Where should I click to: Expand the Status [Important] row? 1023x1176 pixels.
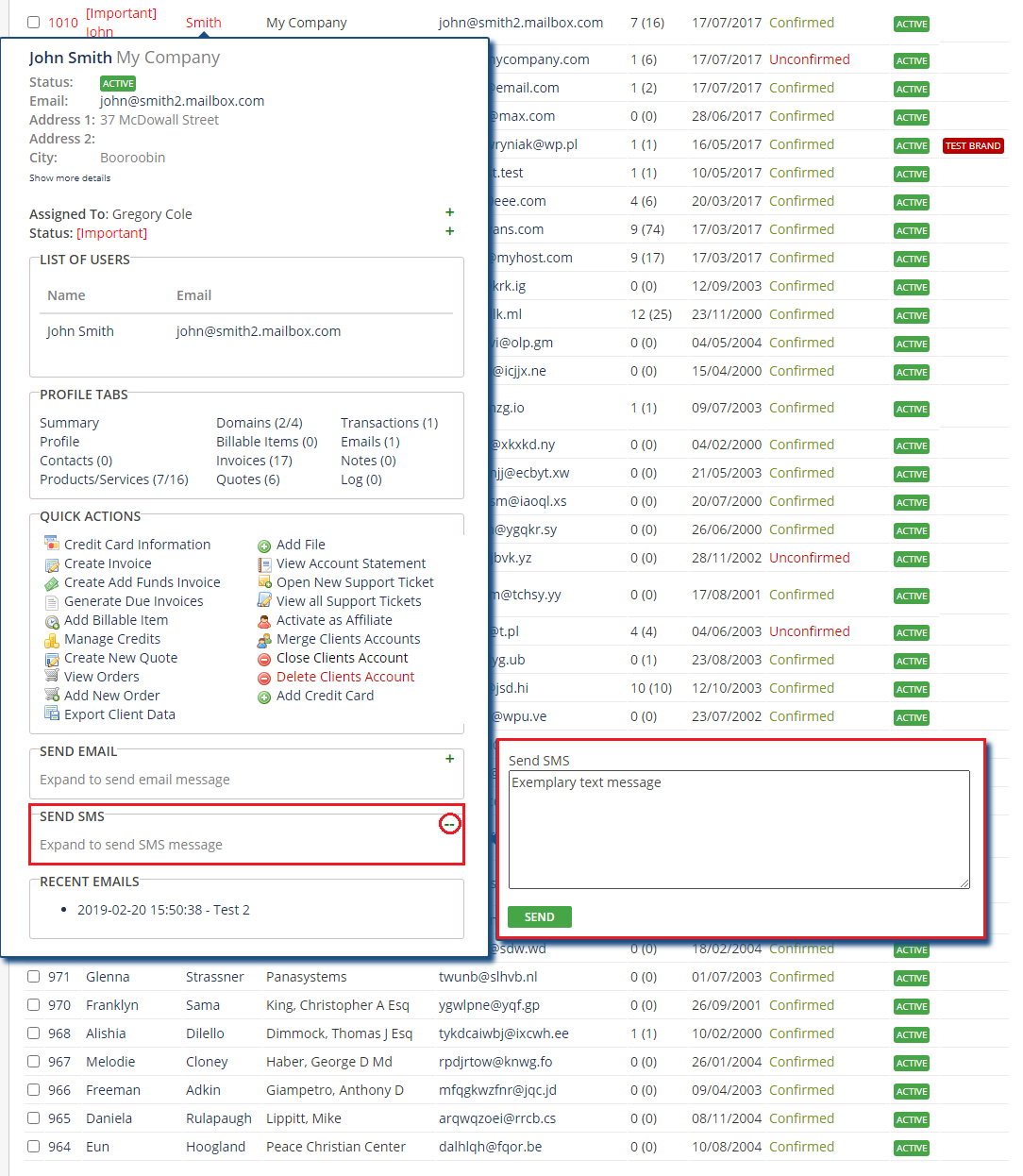pyautogui.click(x=449, y=231)
